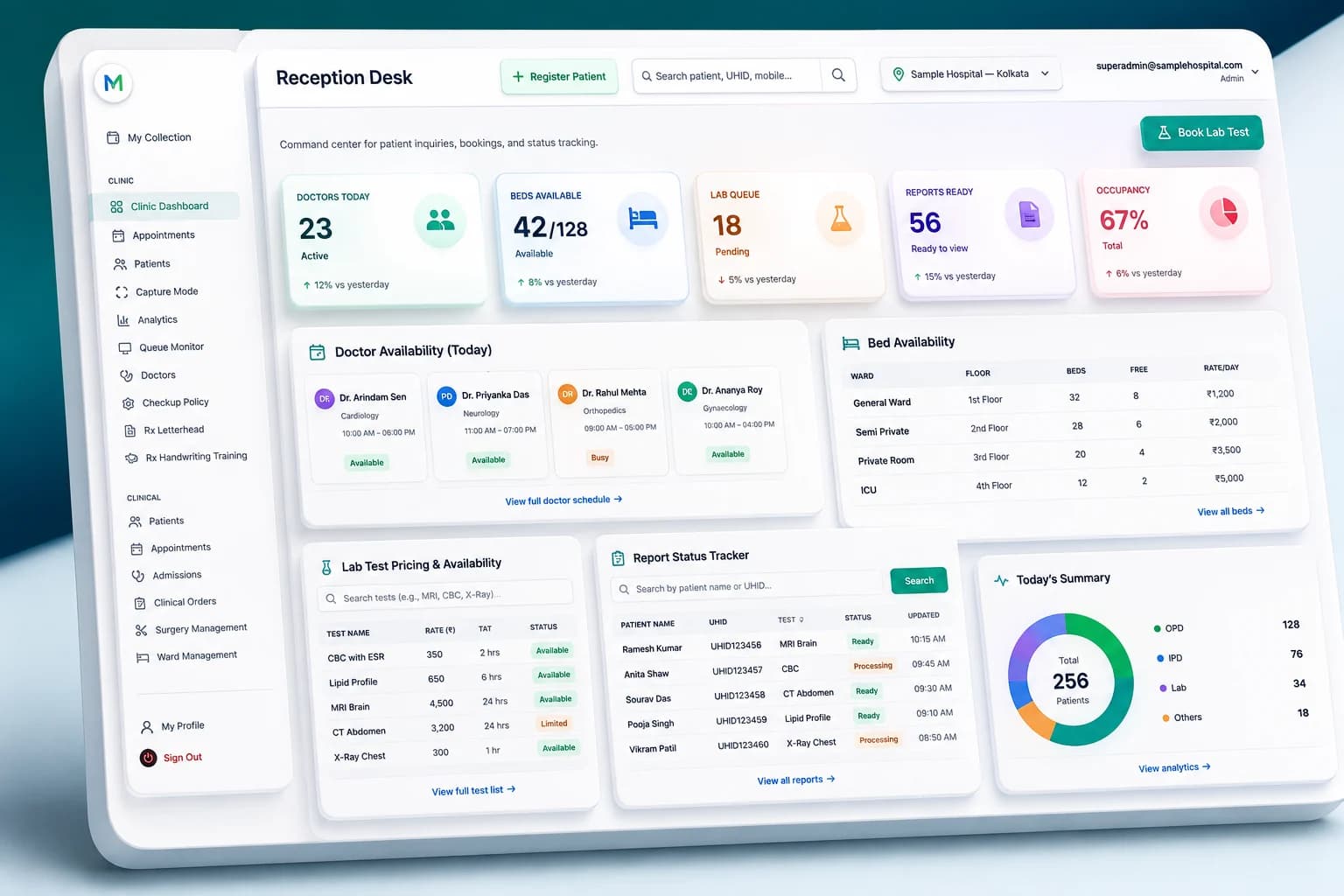Click the Queue Monitor screen icon

click(125, 348)
